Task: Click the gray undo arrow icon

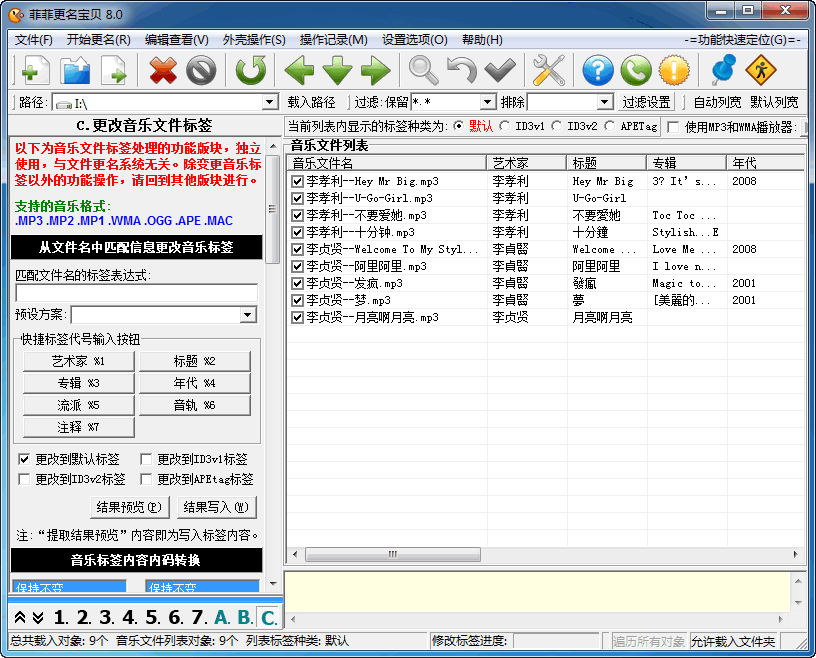Action: [x=462, y=70]
